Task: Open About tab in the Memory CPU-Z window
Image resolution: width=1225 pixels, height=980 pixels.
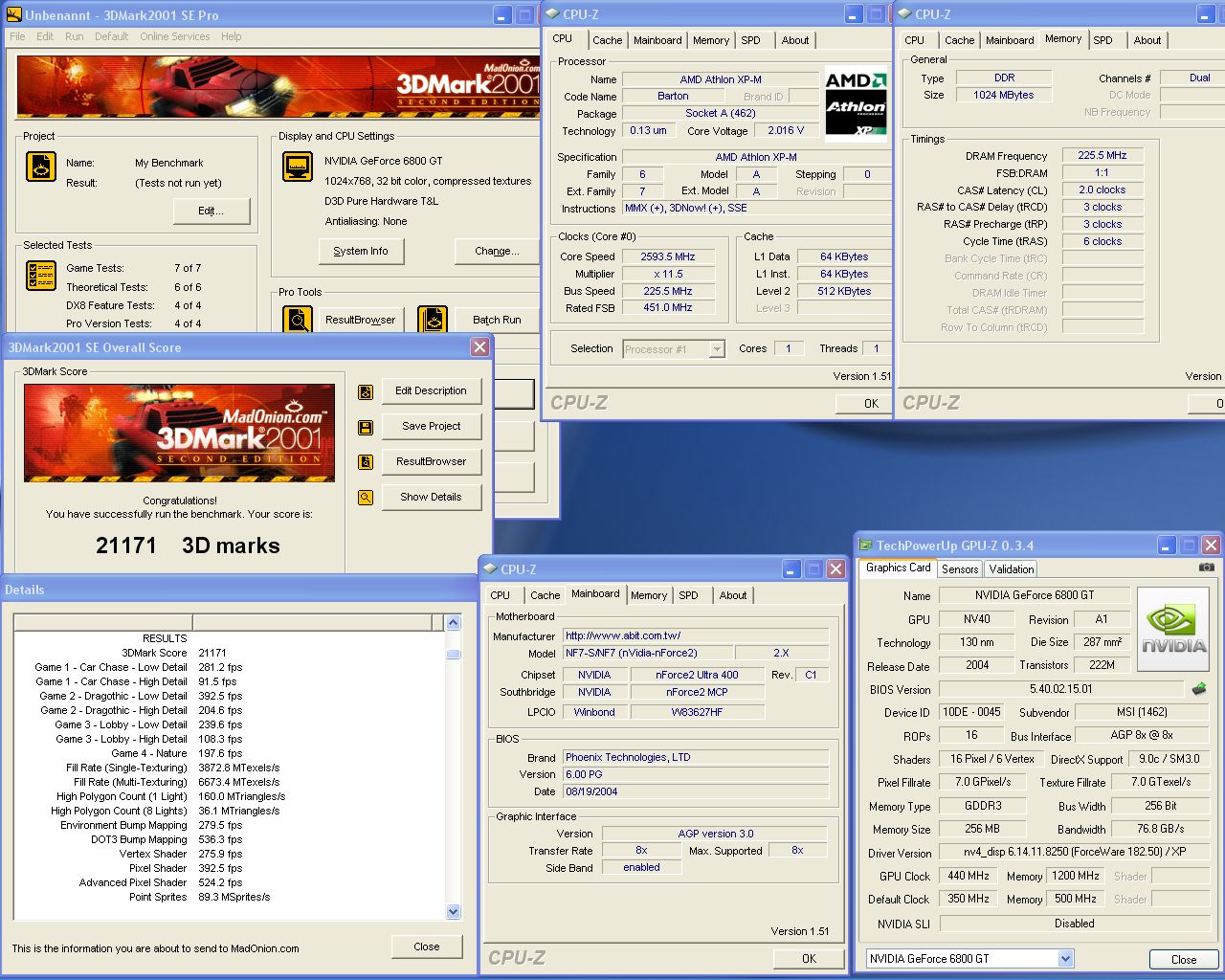Action: 1147,40
